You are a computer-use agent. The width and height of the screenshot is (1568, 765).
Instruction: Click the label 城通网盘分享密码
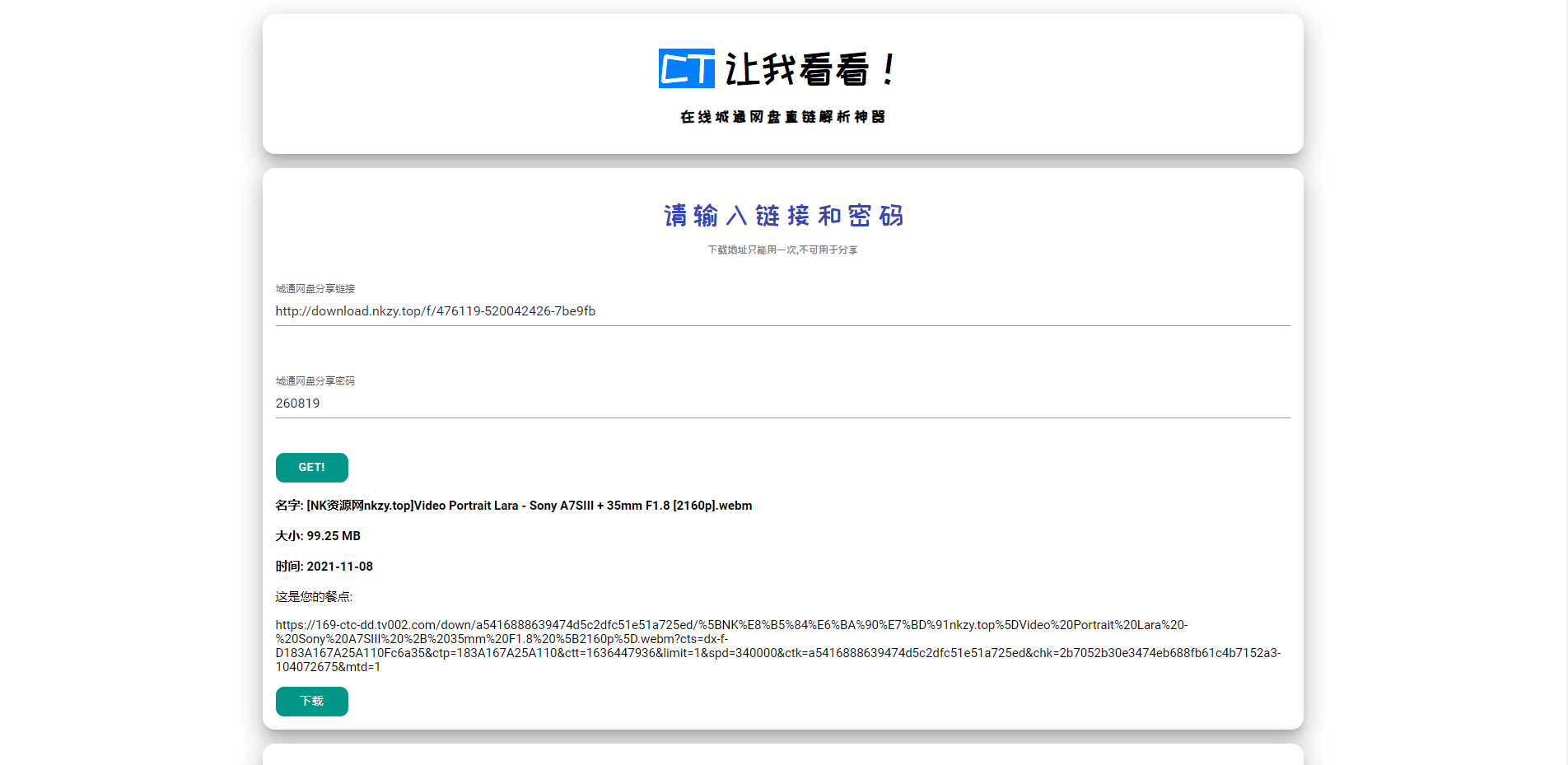coord(315,381)
